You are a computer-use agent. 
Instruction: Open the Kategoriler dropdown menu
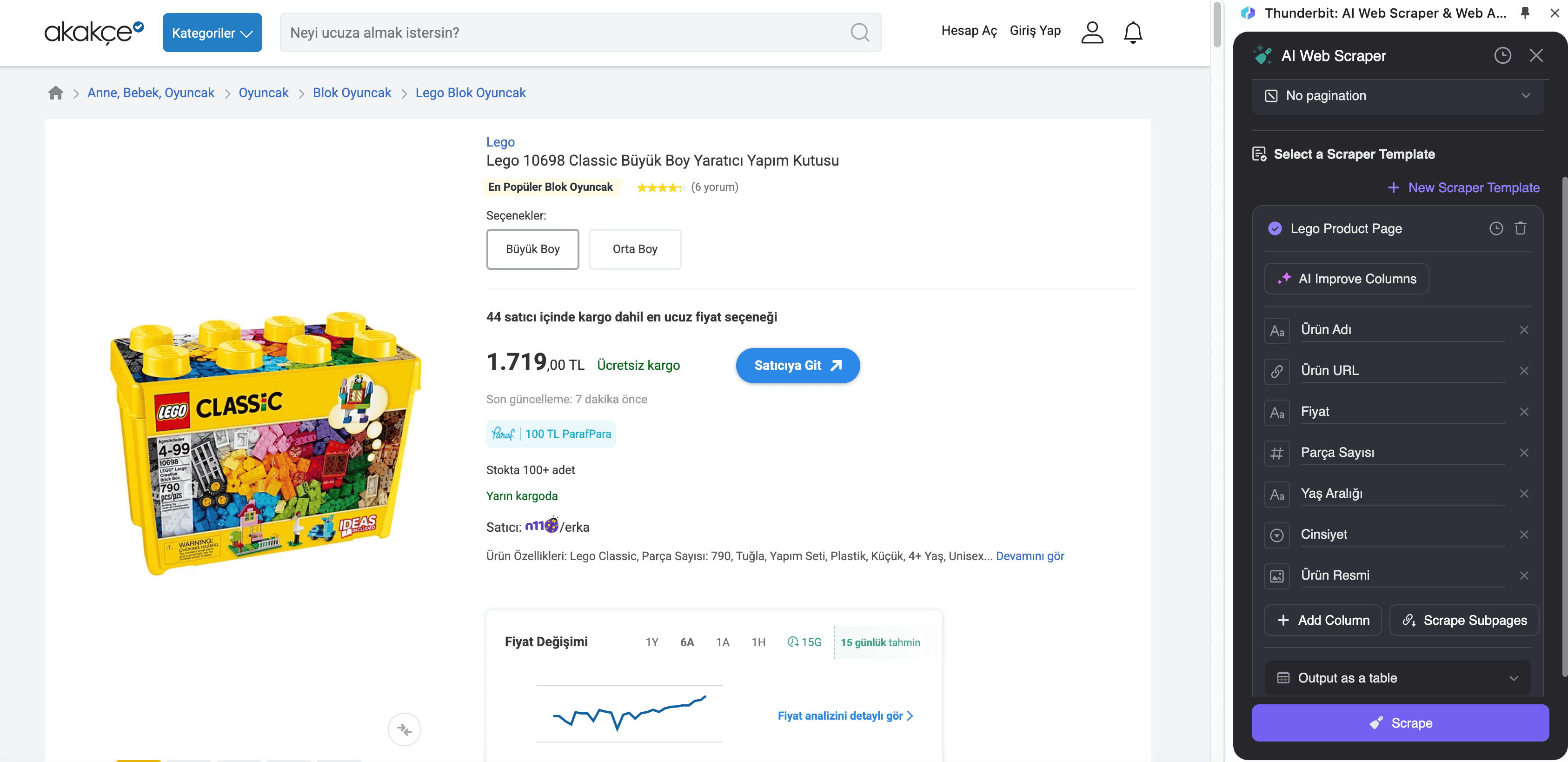point(212,33)
